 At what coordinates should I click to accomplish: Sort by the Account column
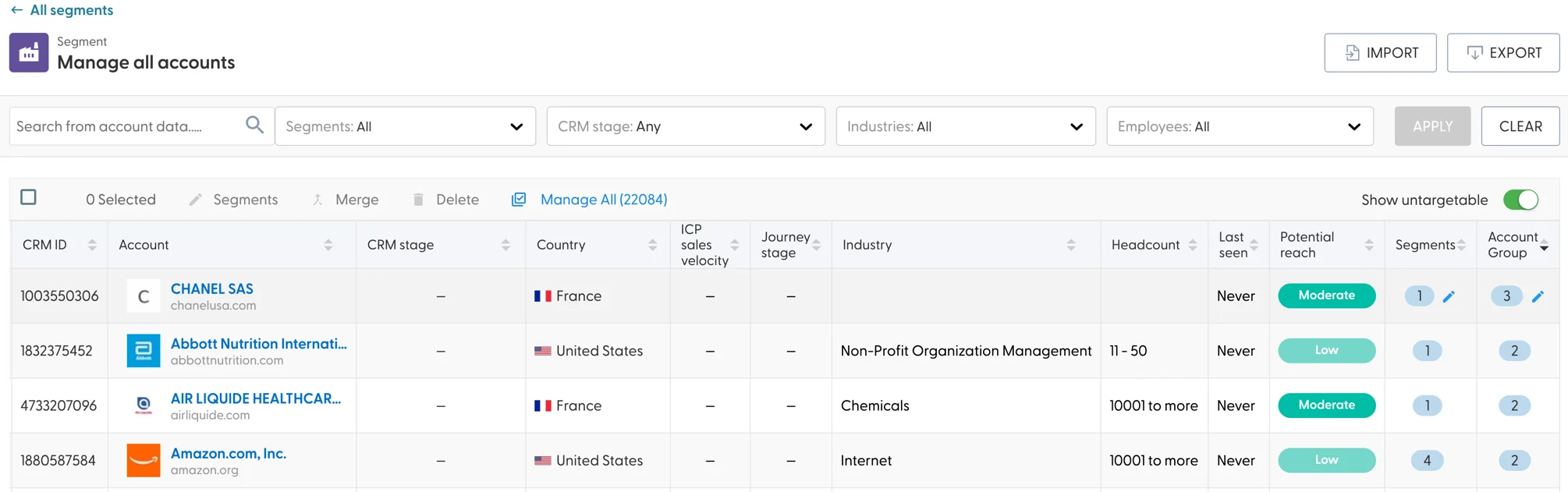[328, 245]
